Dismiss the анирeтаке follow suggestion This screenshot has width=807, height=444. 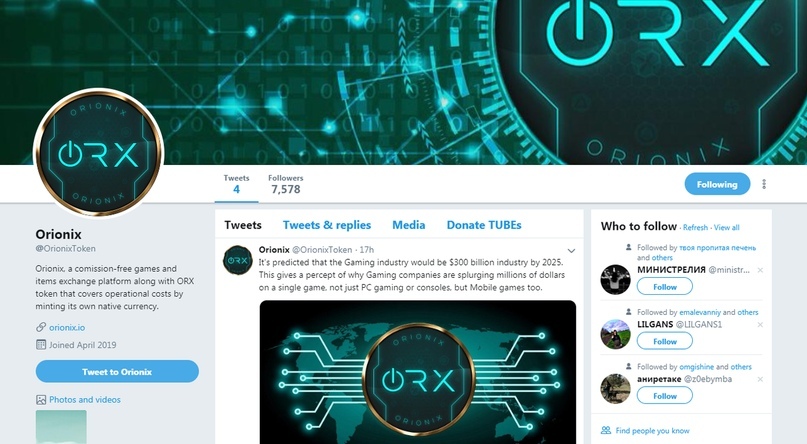click(760, 379)
